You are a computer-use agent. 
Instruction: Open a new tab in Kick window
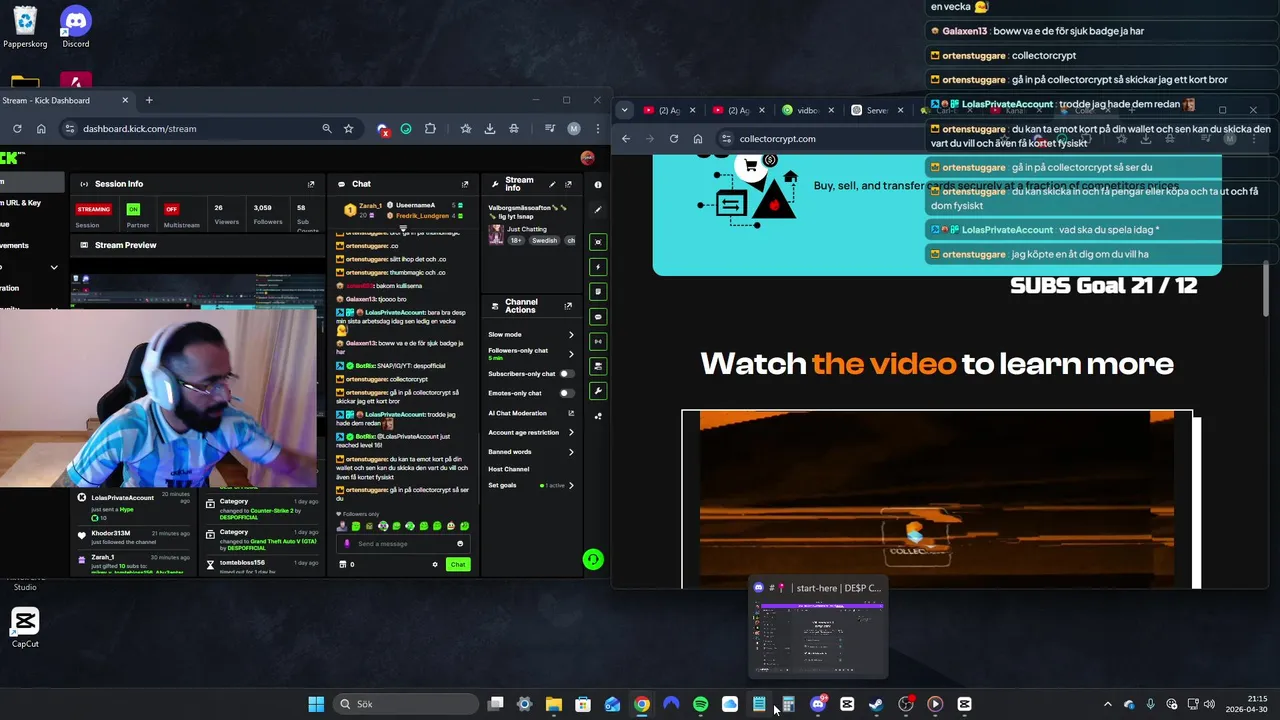(x=149, y=100)
